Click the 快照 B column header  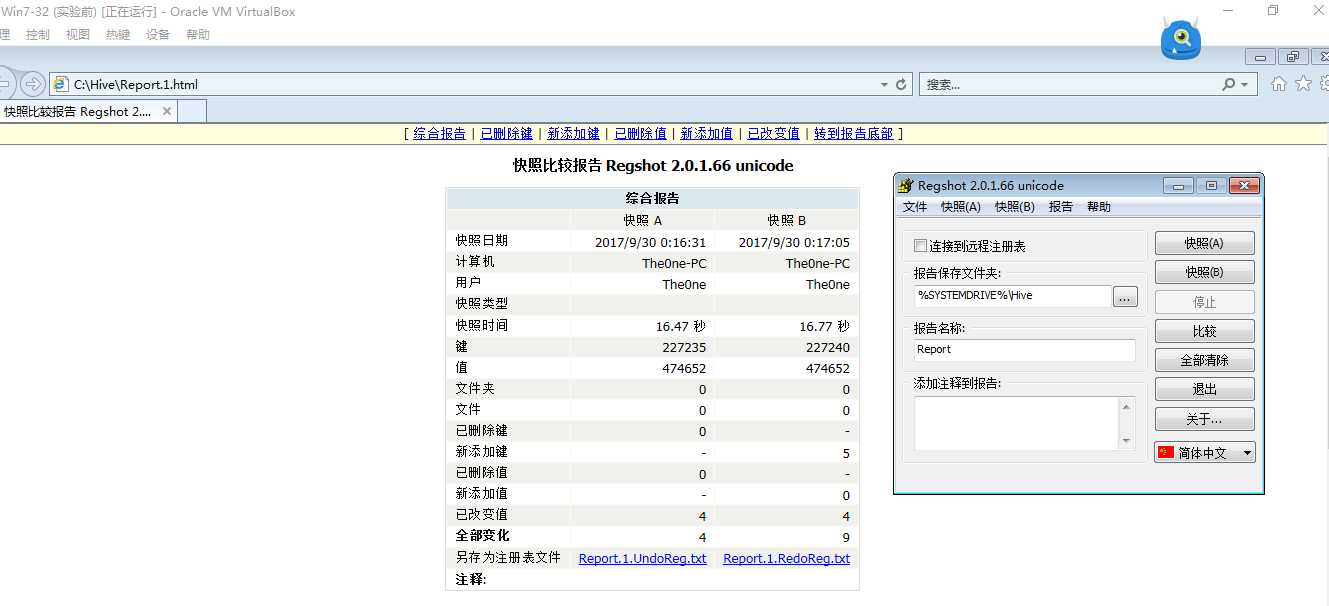point(787,220)
